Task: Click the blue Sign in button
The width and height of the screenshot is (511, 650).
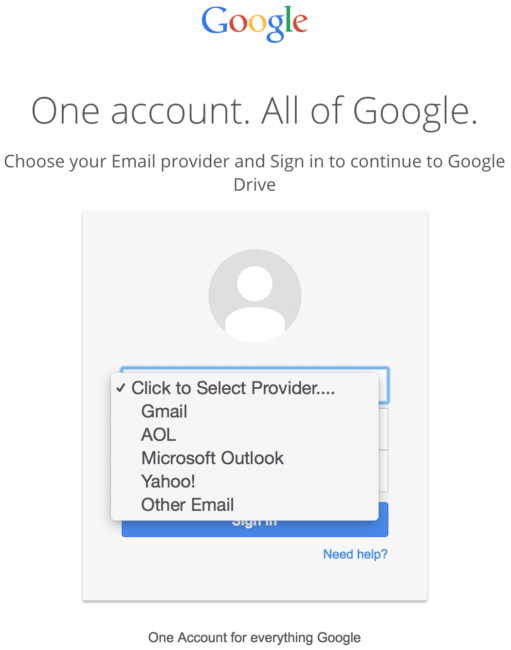Action: coord(254,529)
